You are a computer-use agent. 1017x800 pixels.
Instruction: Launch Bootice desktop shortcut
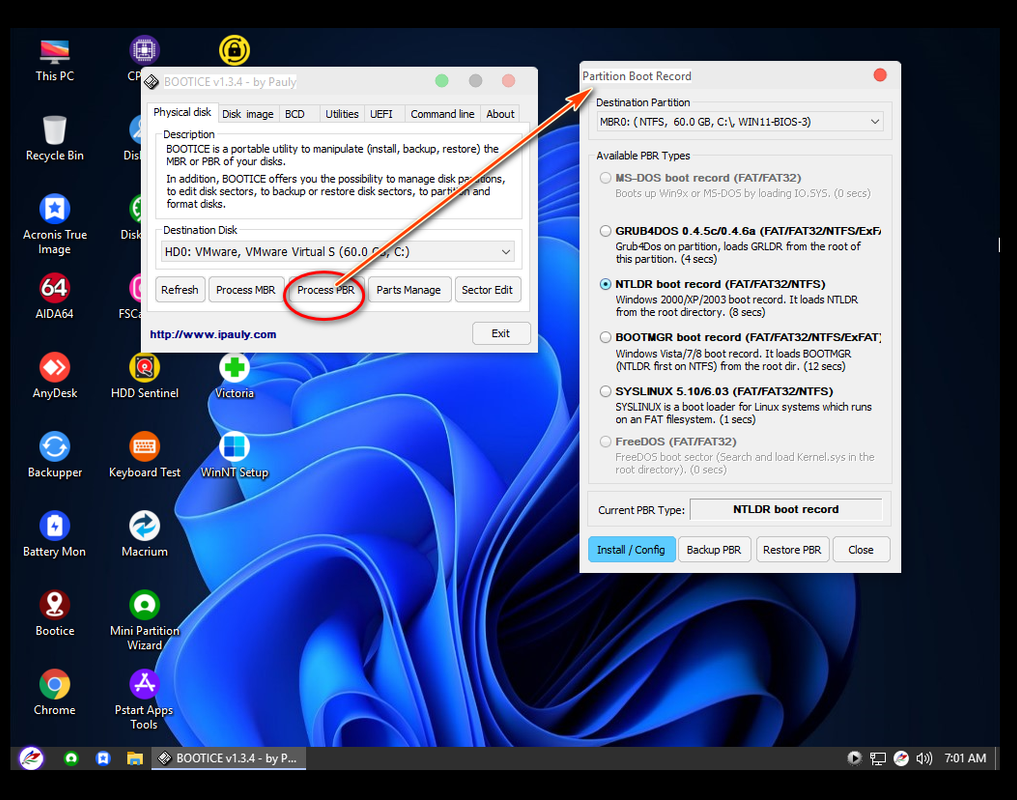tap(54, 614)
